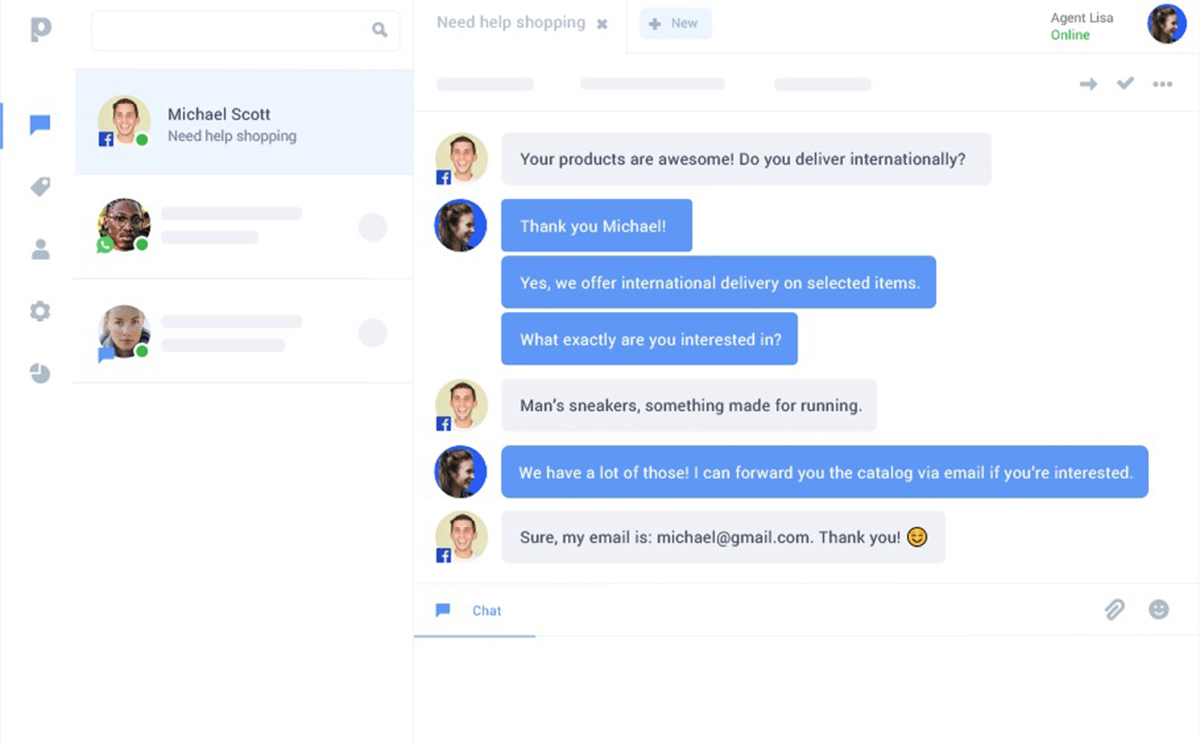
Task: Open the reports pie chart icon
Action: click(40, 373)
